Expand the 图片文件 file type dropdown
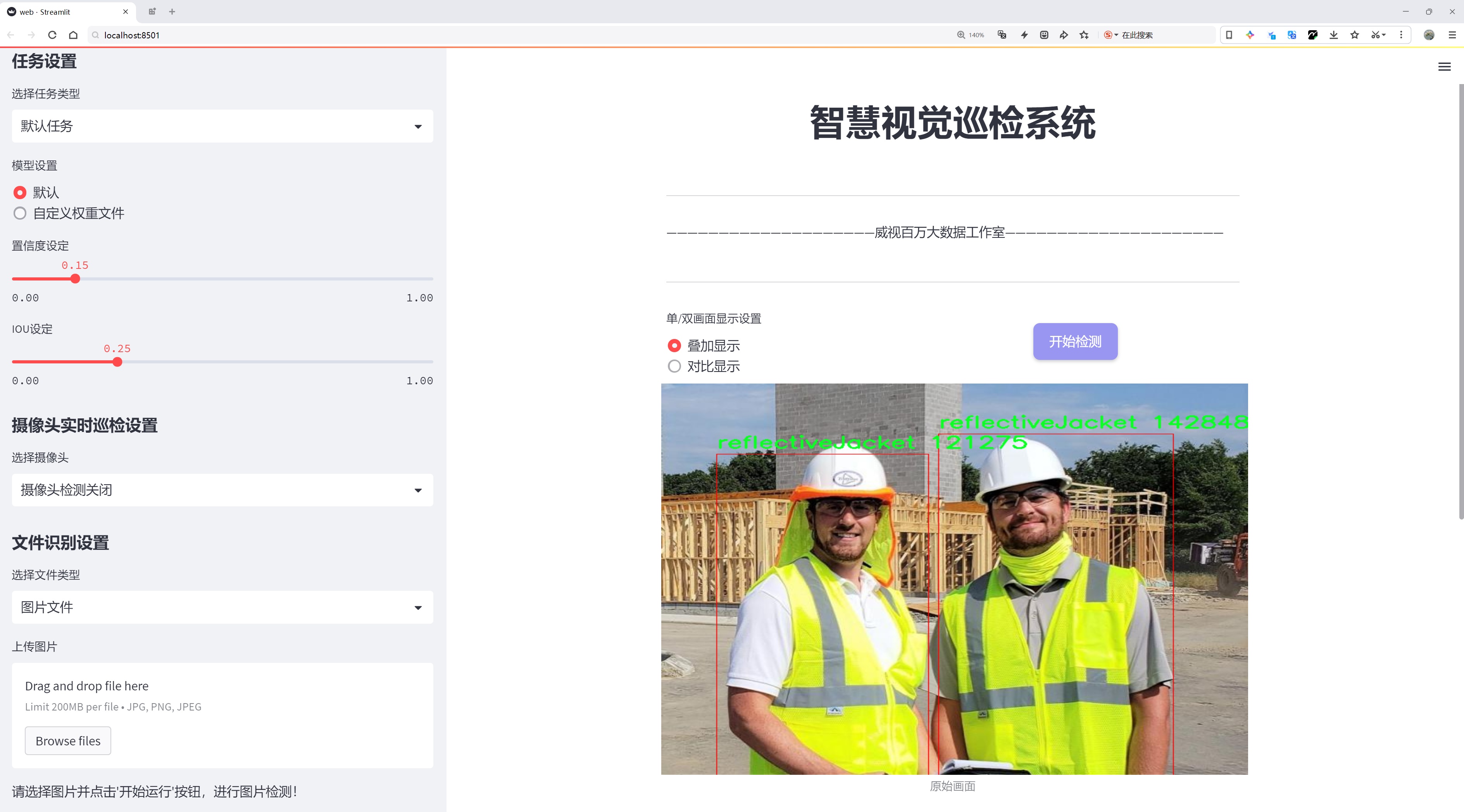This screenshot has width=1464, height=812. coord(222,607)
